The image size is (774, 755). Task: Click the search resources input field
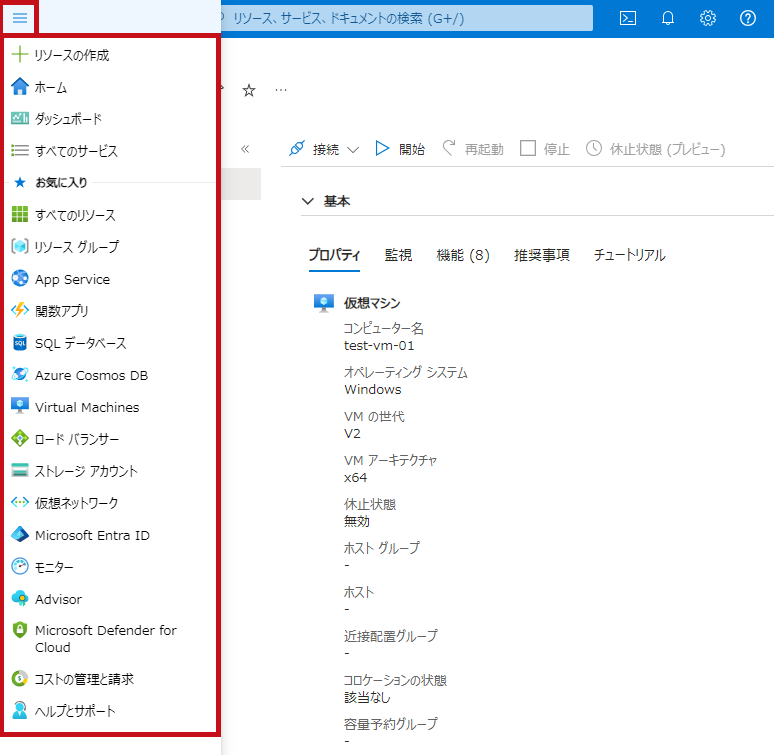pos(407,18)
